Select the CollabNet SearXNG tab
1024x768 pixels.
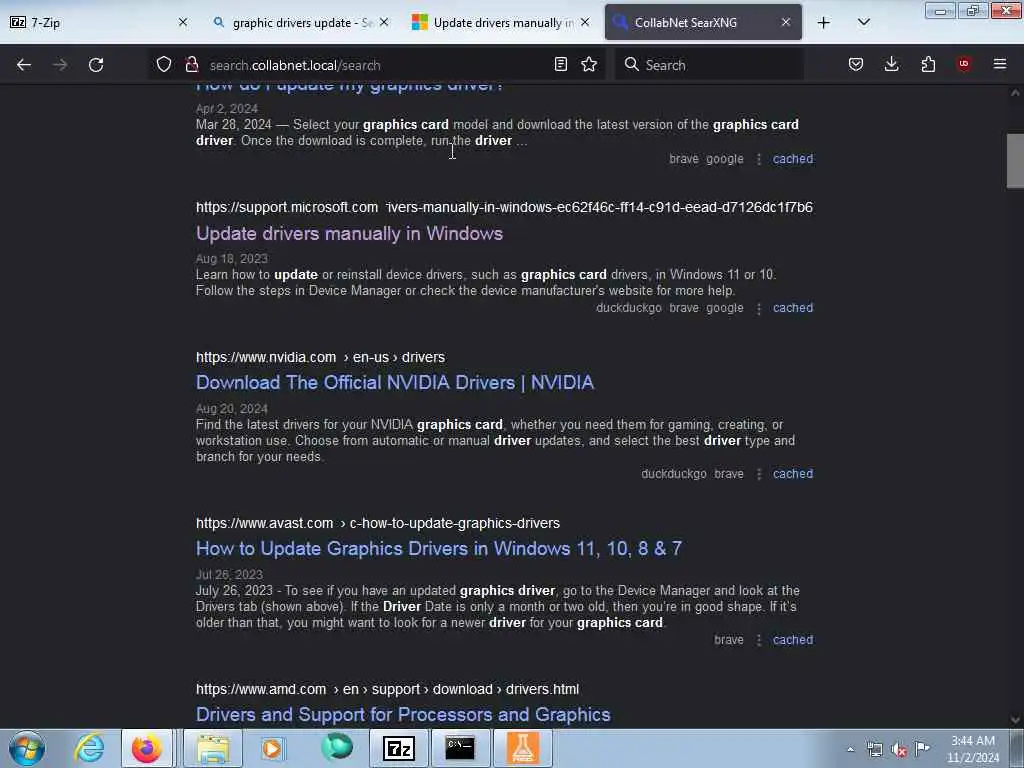pyautogui.click(x=703, y=23)
